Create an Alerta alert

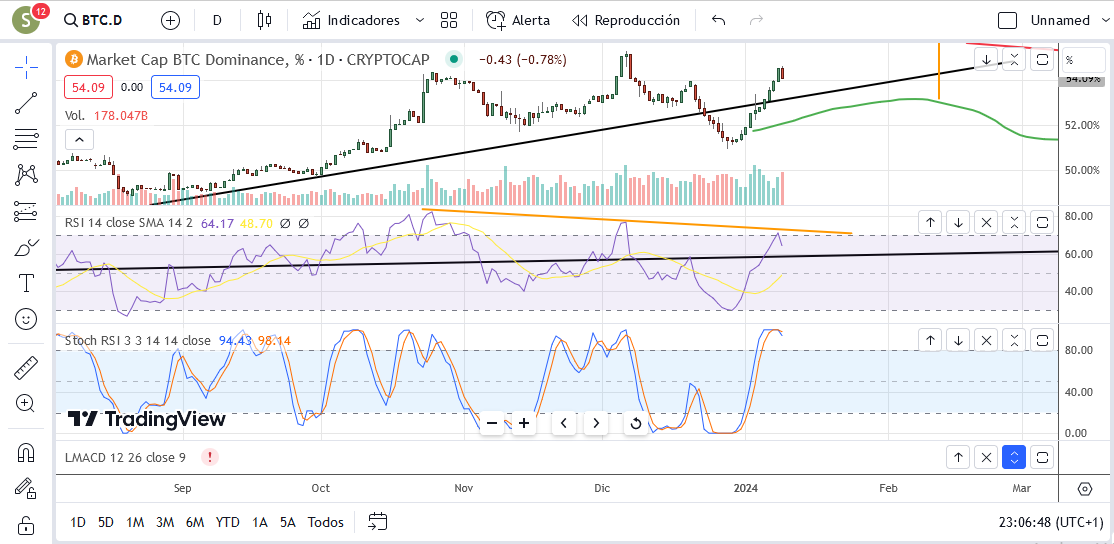tap(518, 21)
